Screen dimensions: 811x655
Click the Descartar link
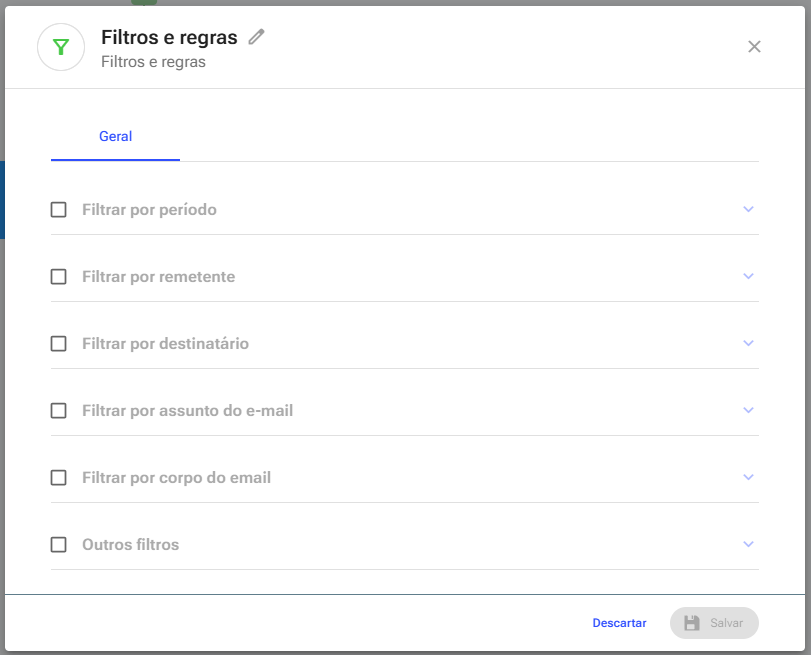tap(619, 623)
